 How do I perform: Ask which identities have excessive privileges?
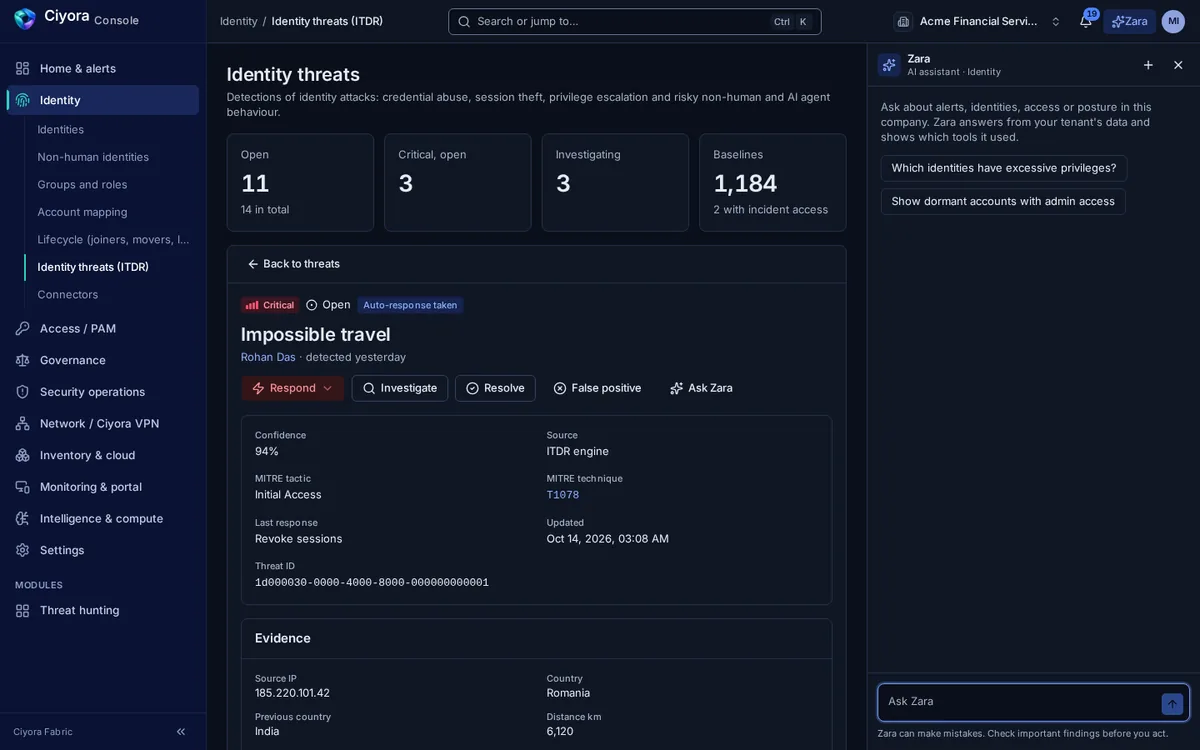[1004, 168]
